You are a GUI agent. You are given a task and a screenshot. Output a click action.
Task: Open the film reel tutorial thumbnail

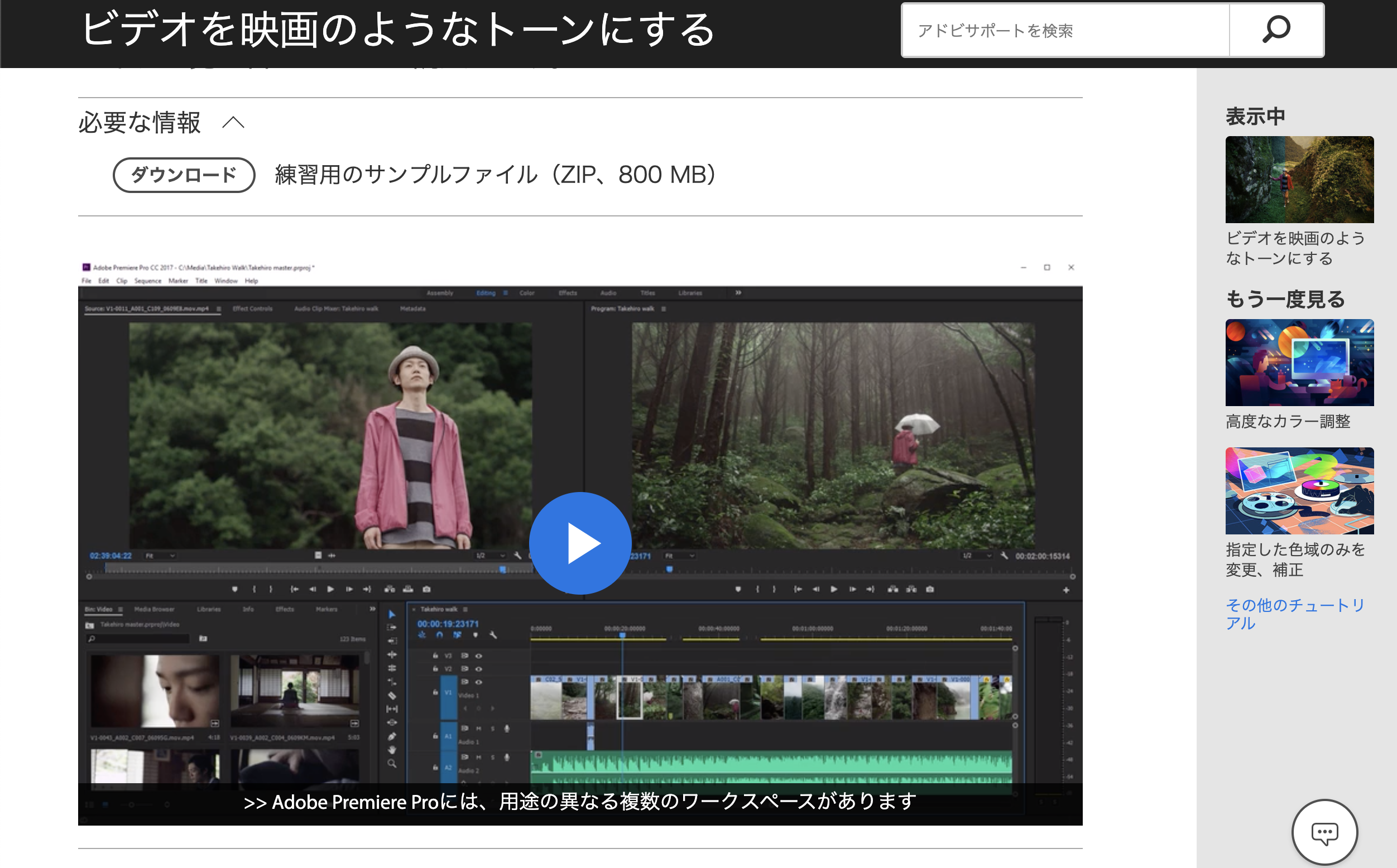(x=1299, y=491)
